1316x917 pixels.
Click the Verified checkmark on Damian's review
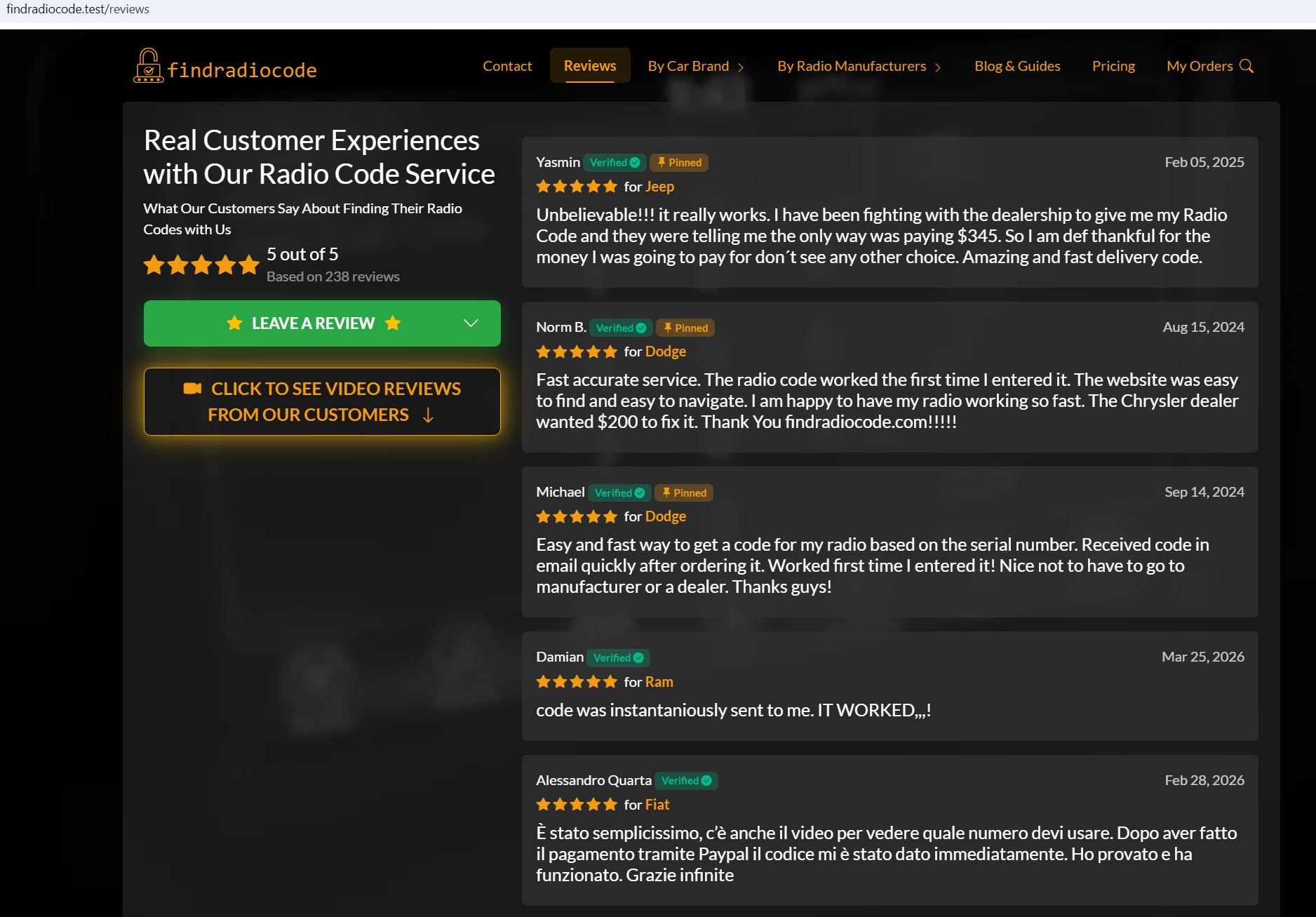coord(639,657)
